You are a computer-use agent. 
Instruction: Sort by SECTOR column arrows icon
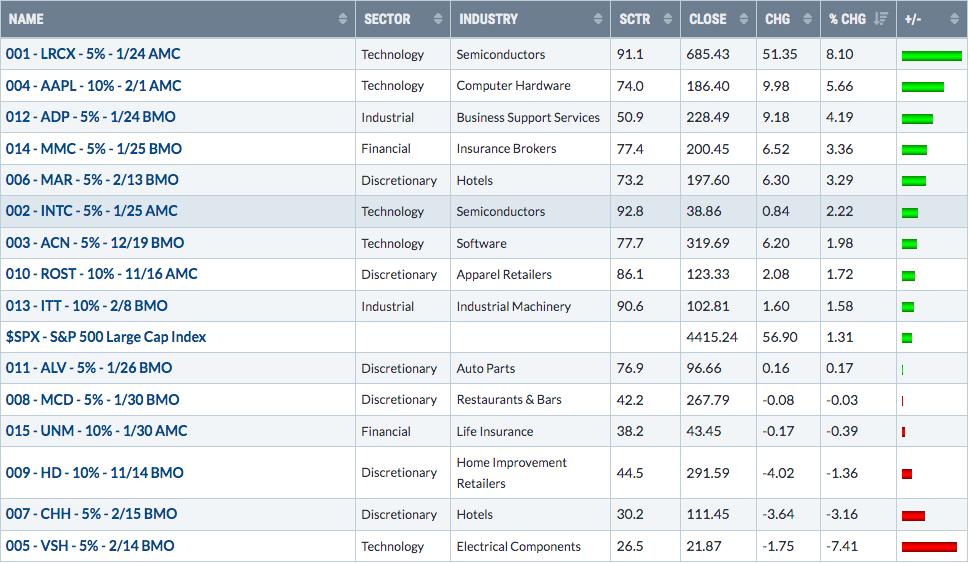[x=438, y=19]
